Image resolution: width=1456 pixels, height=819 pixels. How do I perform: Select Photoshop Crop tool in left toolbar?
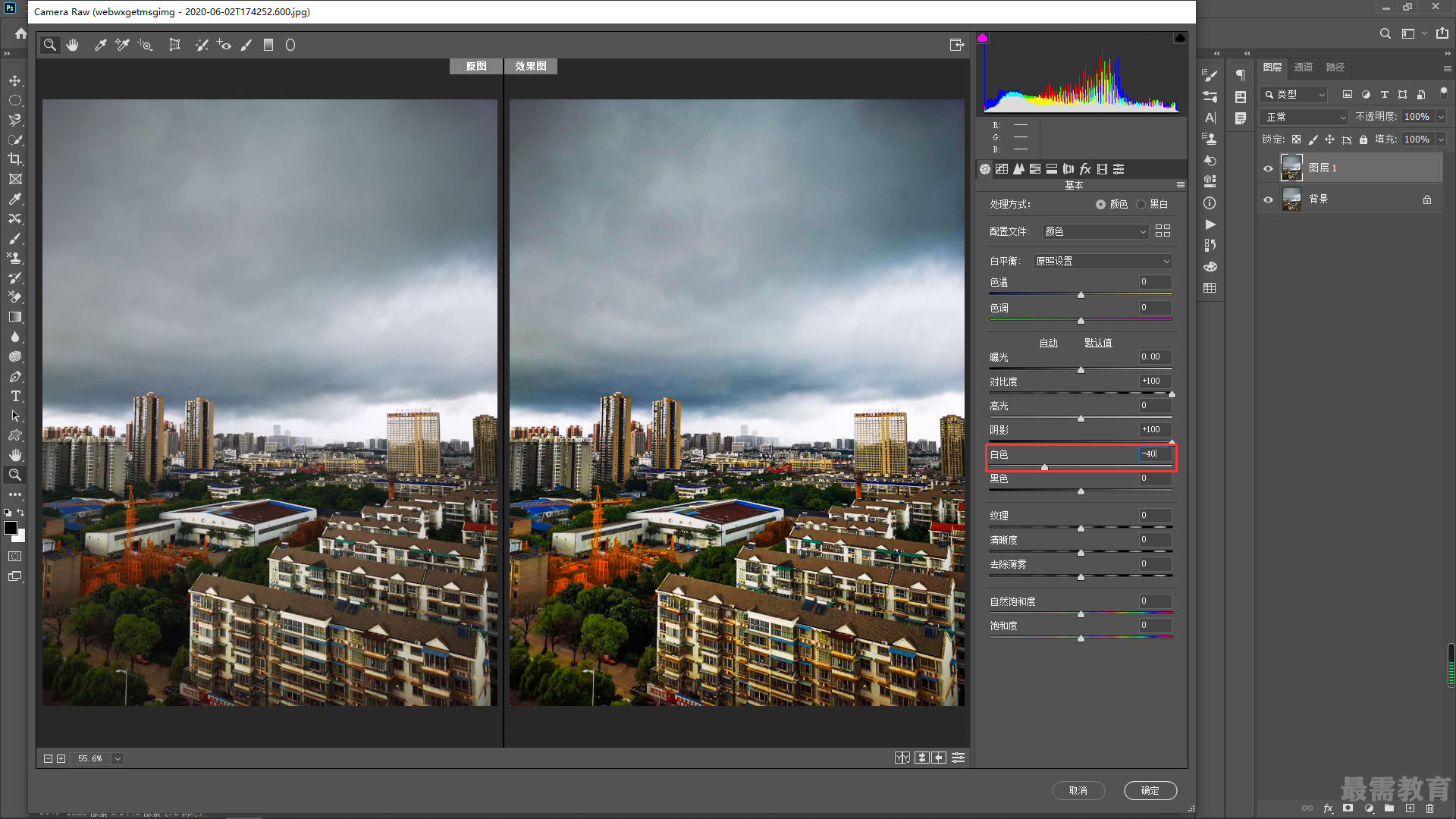pos(15,159)
